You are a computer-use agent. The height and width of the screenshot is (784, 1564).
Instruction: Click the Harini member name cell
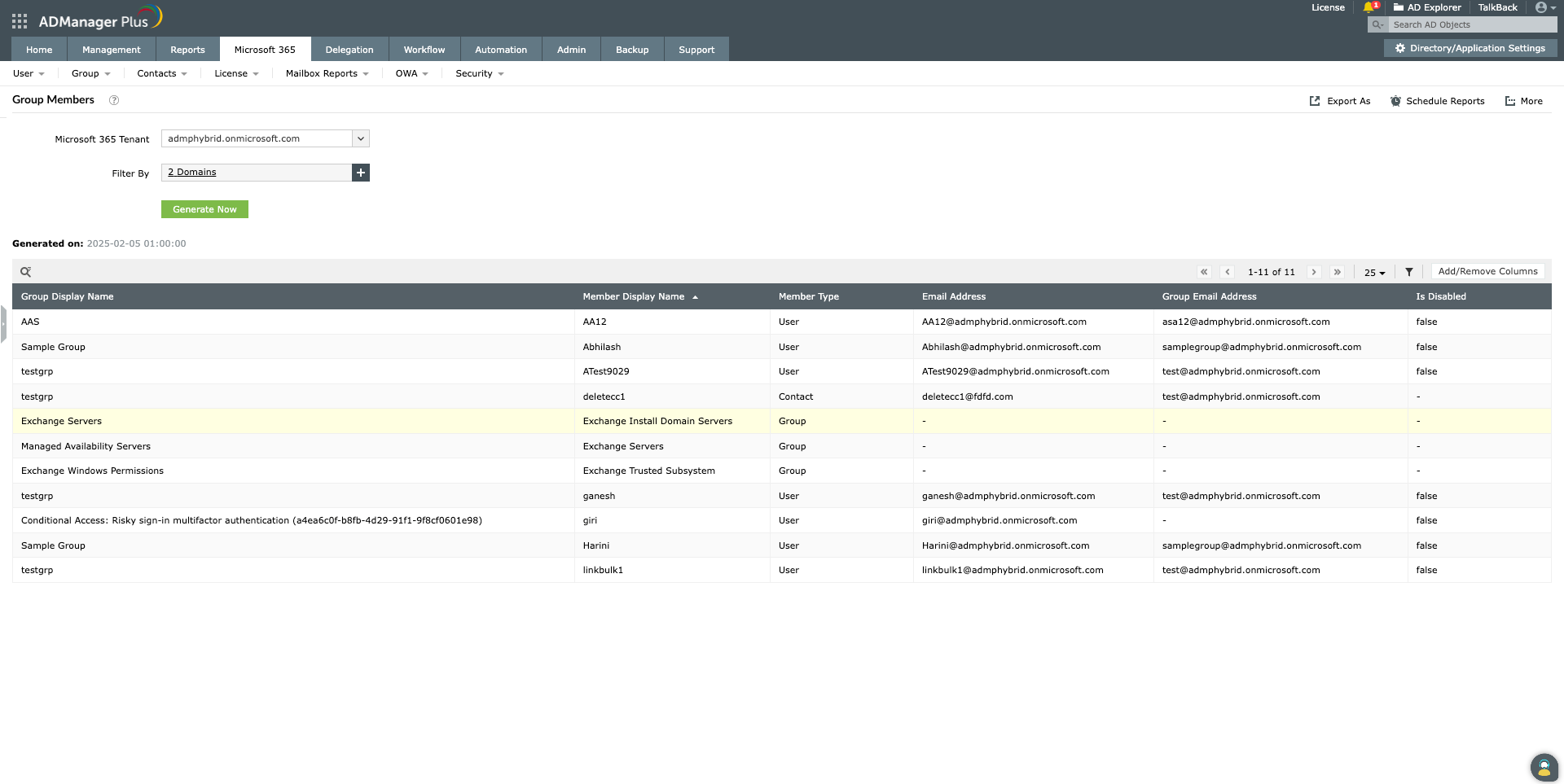(672, 545)
